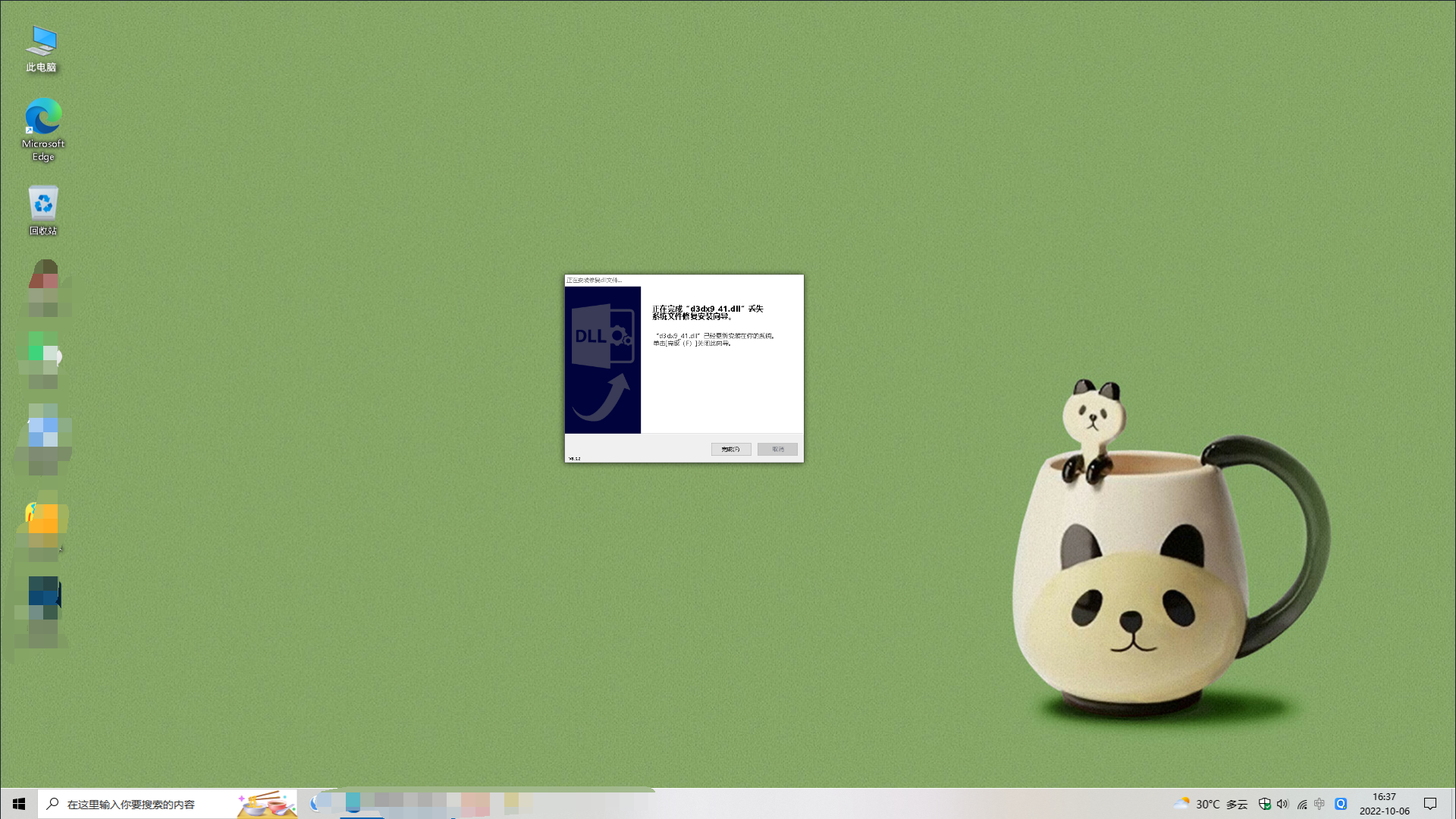Viewport: 1456px width, 819px height.
Task: Click the 取消 cancel button
Action: click(x=777, y=449)
